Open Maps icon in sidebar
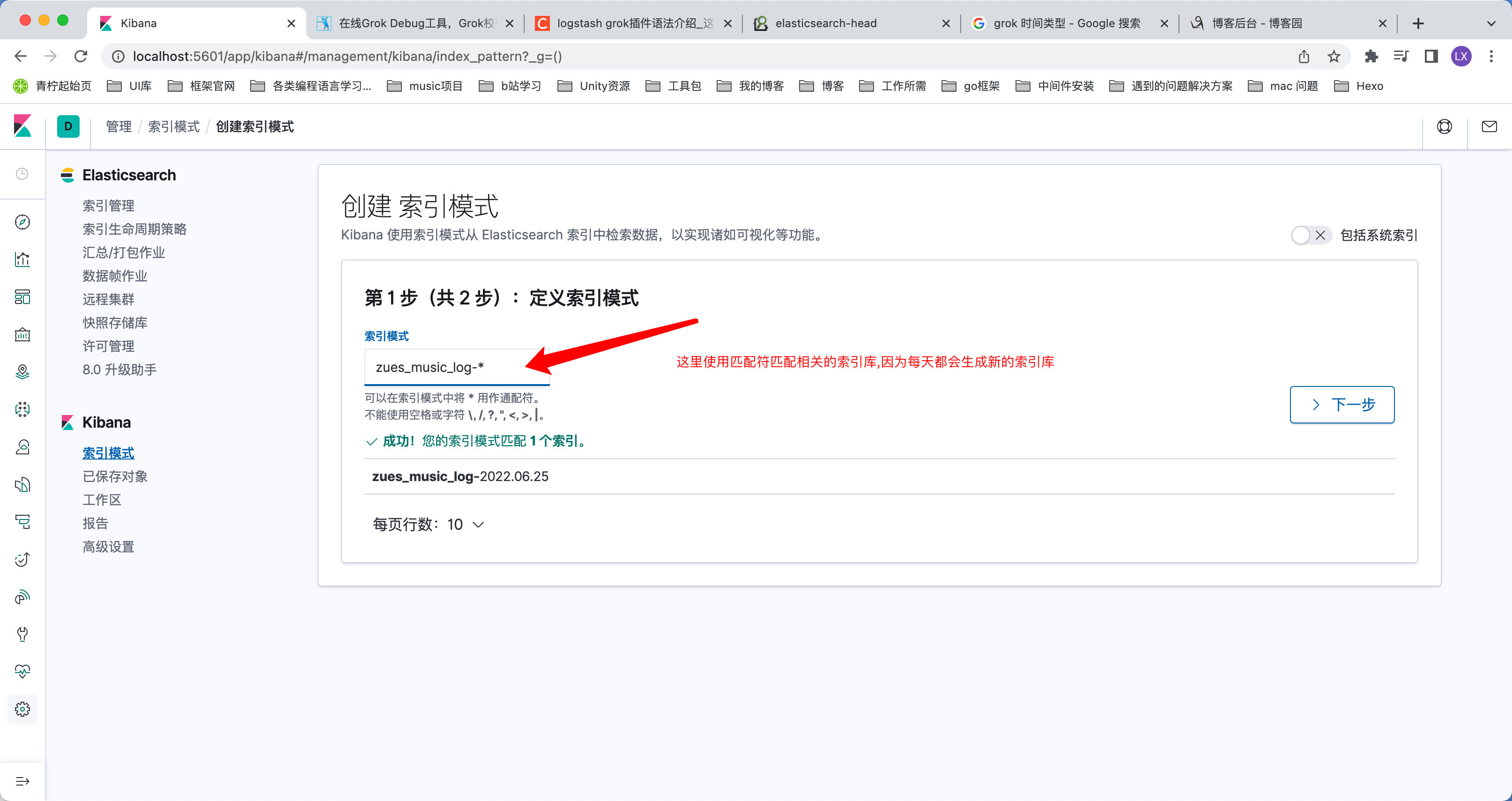Screen dimensions: 1512x801 (22, 372)
